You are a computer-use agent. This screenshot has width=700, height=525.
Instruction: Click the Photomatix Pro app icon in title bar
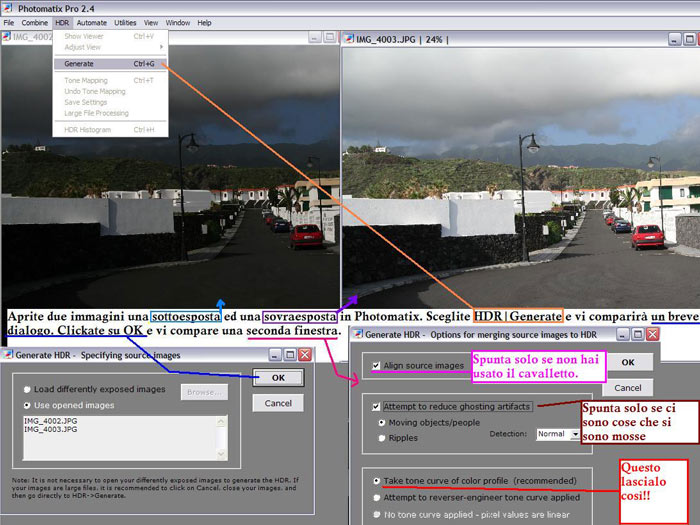8,7
